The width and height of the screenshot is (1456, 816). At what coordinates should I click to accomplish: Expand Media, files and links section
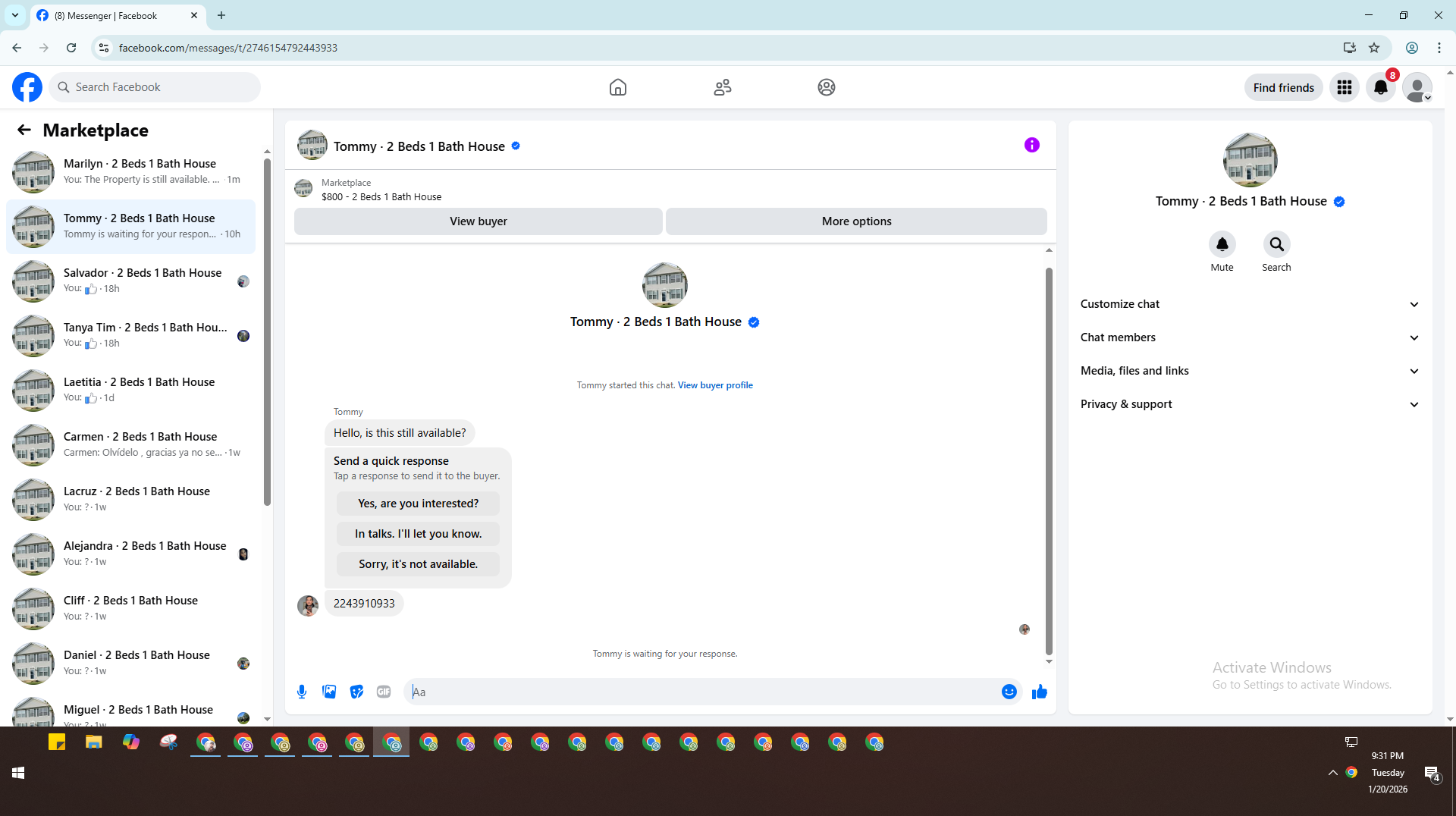[x=1250, y=371]
